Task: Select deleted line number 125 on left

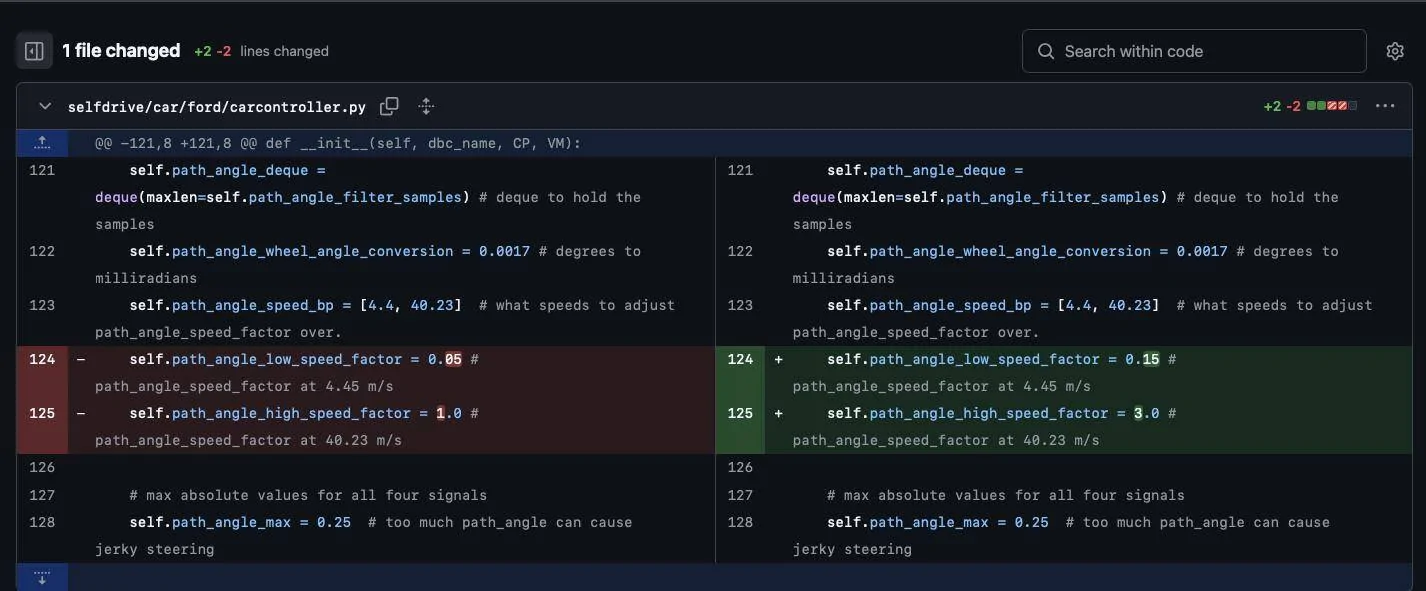Action: tap(42, 413)
